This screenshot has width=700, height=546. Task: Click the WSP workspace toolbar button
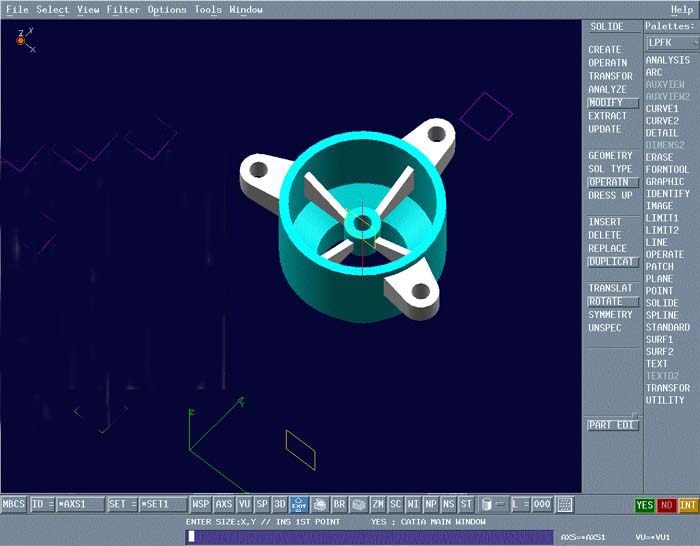pos(201,505)
